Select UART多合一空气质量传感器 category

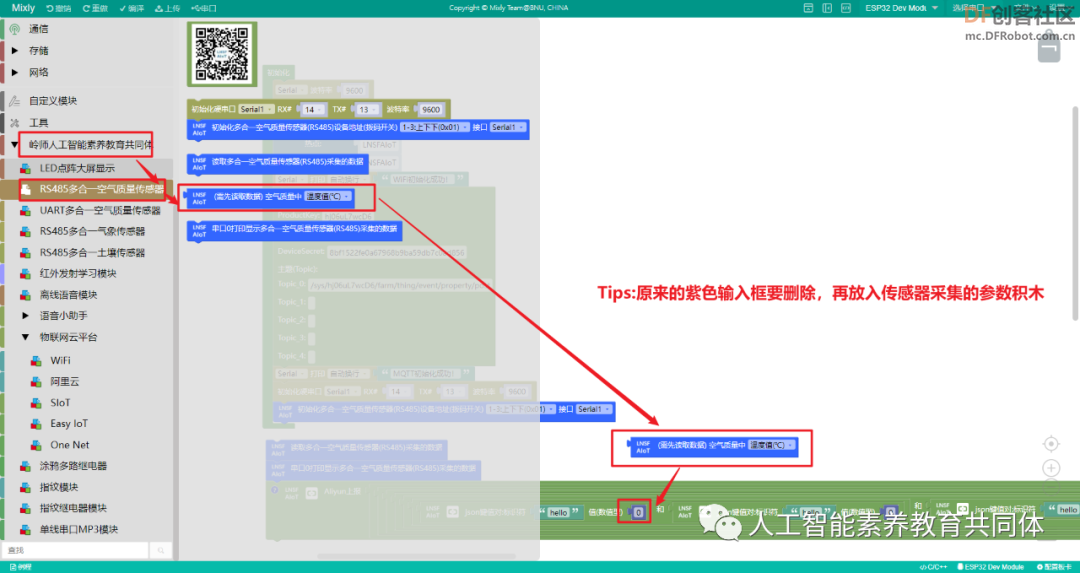(x=100, y=210)
